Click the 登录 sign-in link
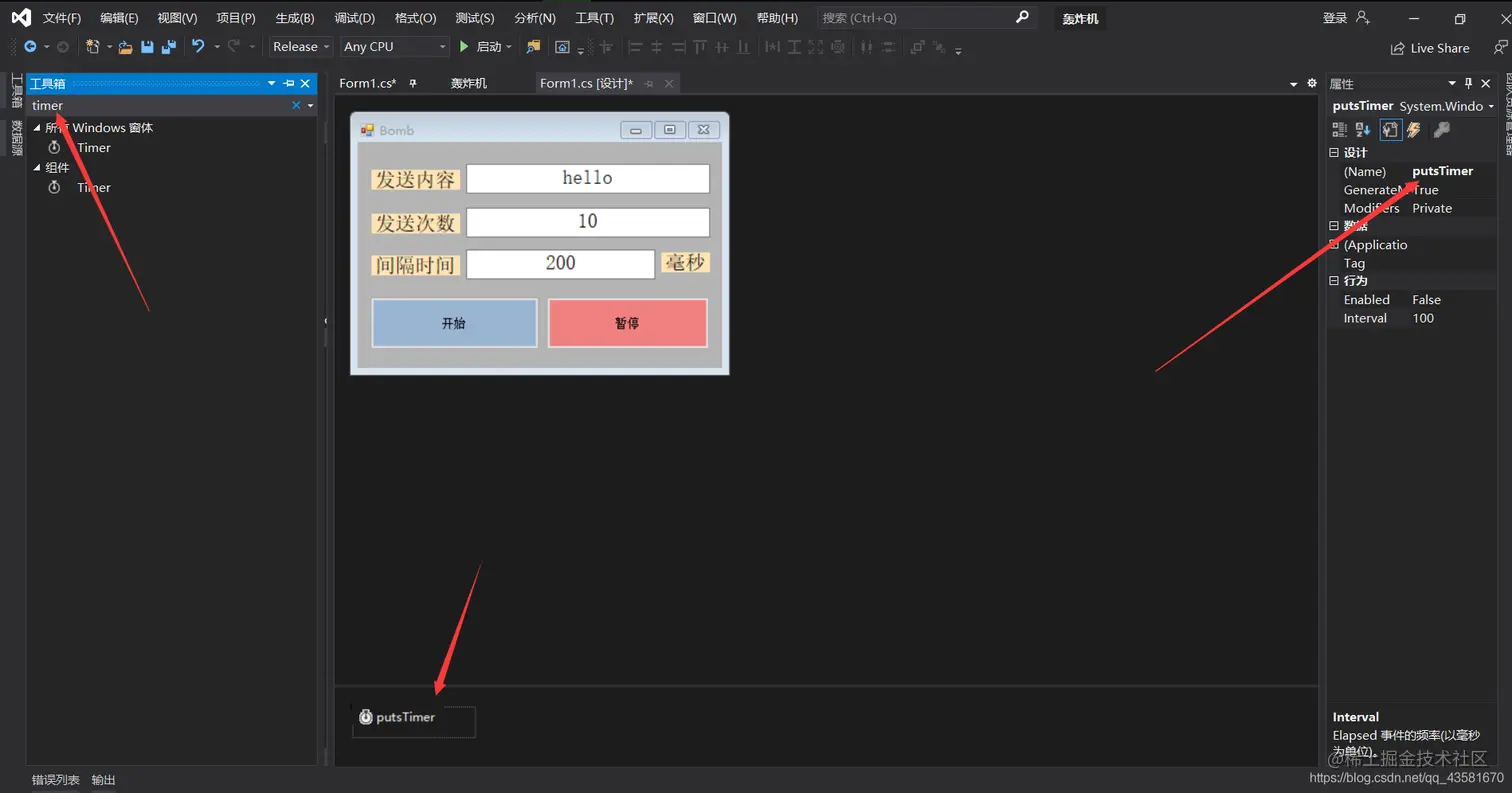This screenshot has width=1512, height=793. [1335, 18]
